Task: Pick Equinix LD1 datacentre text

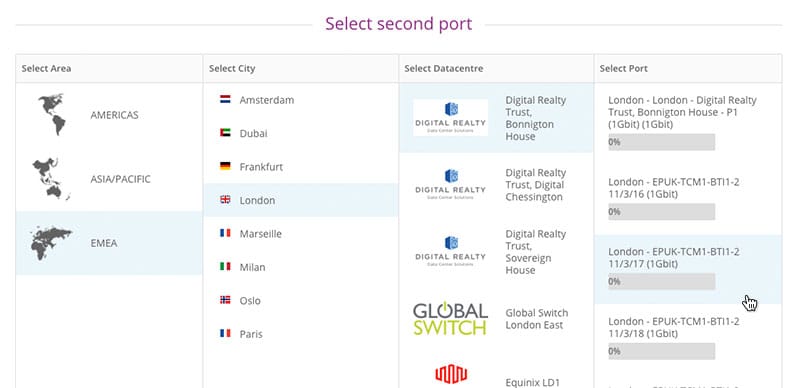Action: pyautogui.click(x=532, y=382)
